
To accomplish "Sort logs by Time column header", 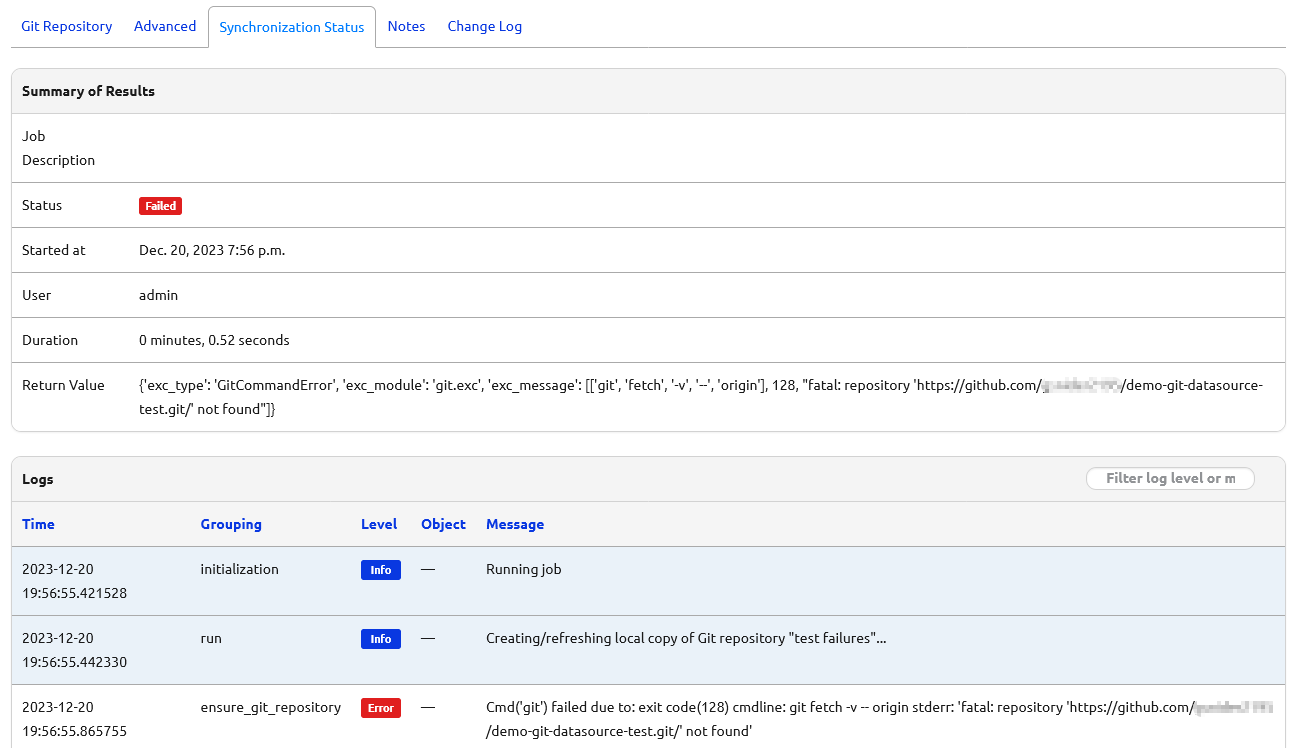I will [x=38, y=524].
